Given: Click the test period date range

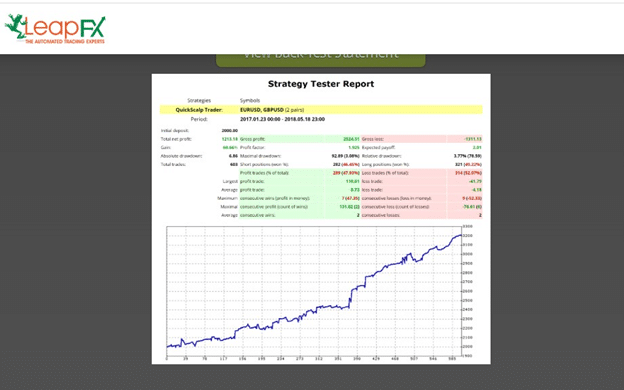Looking at the screenshot, I should point(283,119).
